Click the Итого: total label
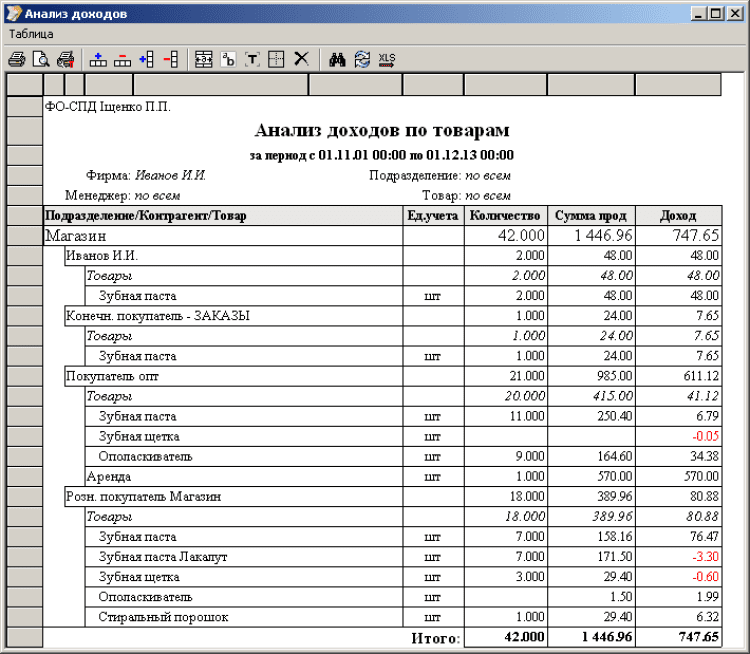 (436, 638)
